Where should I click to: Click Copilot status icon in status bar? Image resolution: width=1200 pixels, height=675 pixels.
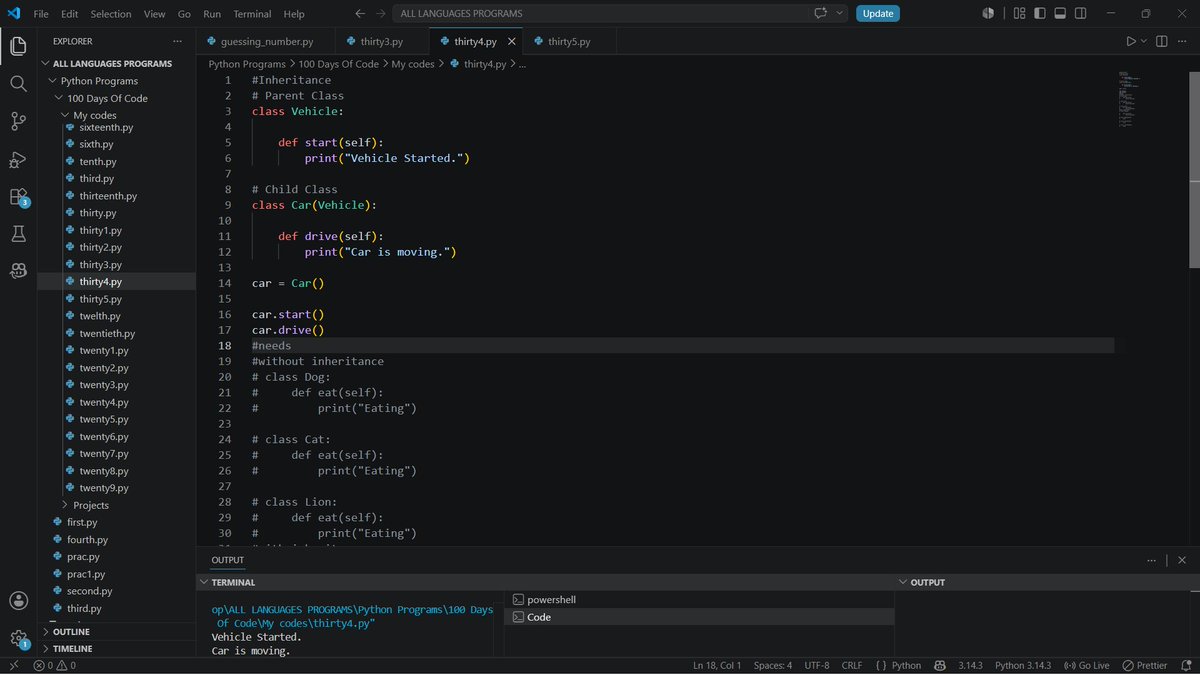940,665
